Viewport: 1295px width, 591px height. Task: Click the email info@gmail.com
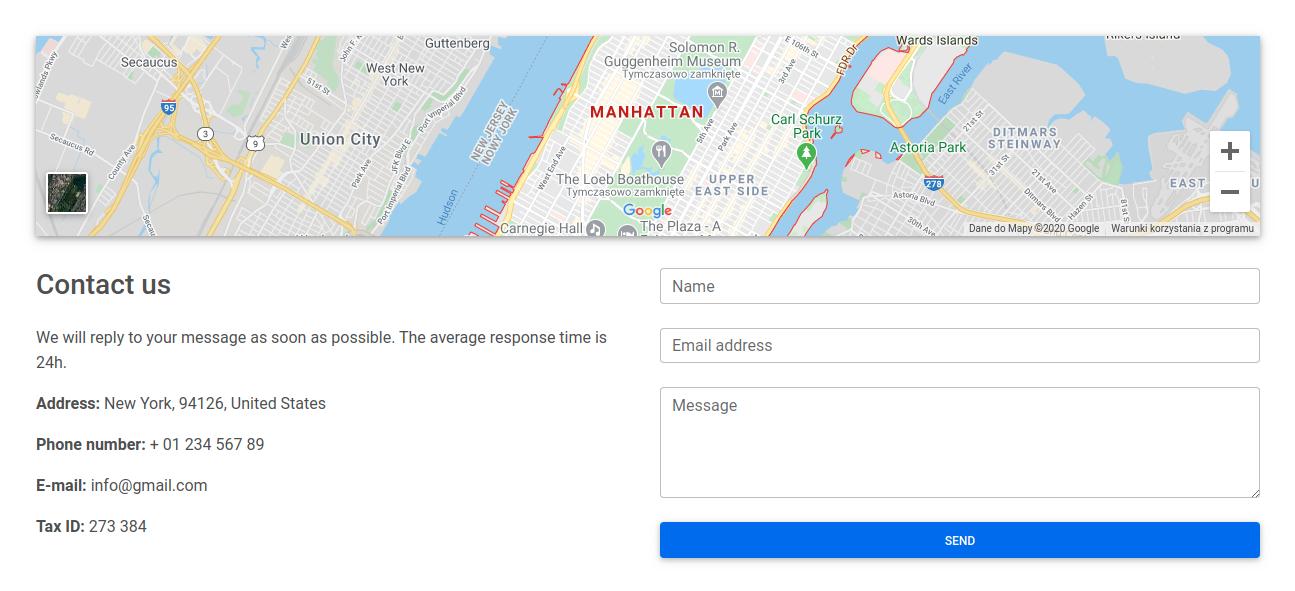point(149,485)
